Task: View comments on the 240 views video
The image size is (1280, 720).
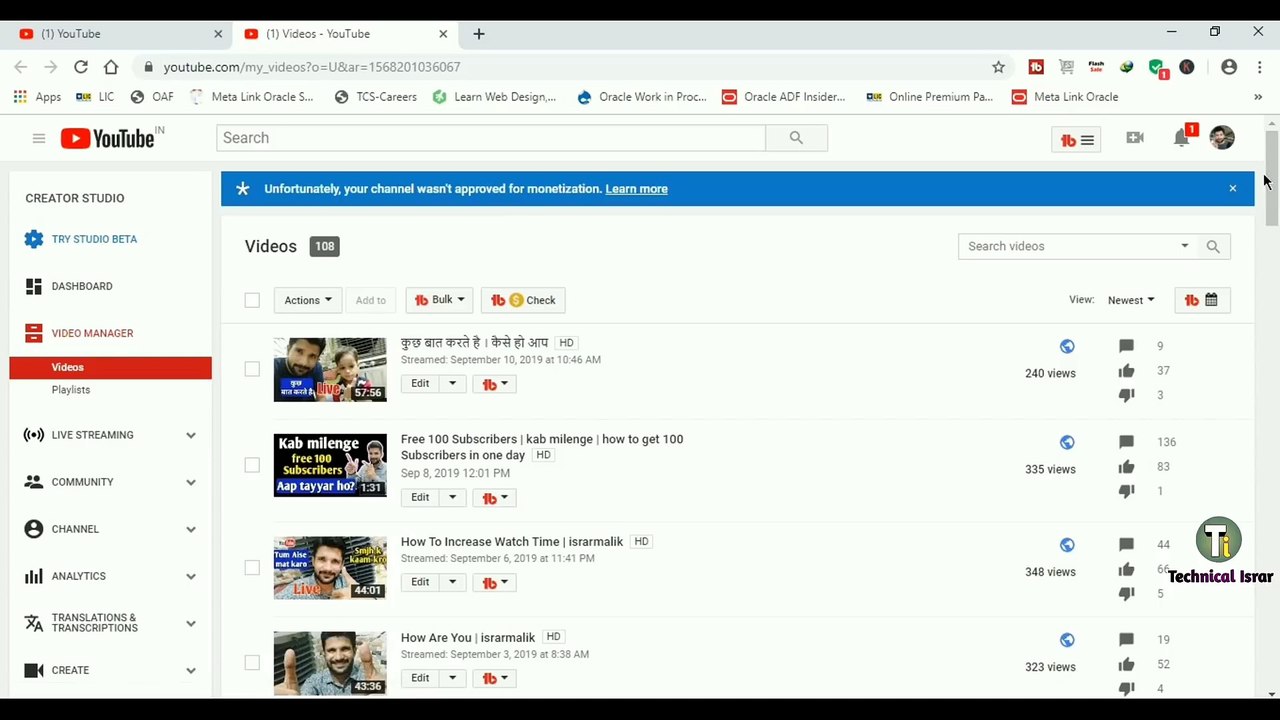Action: tap(1126, 346)
